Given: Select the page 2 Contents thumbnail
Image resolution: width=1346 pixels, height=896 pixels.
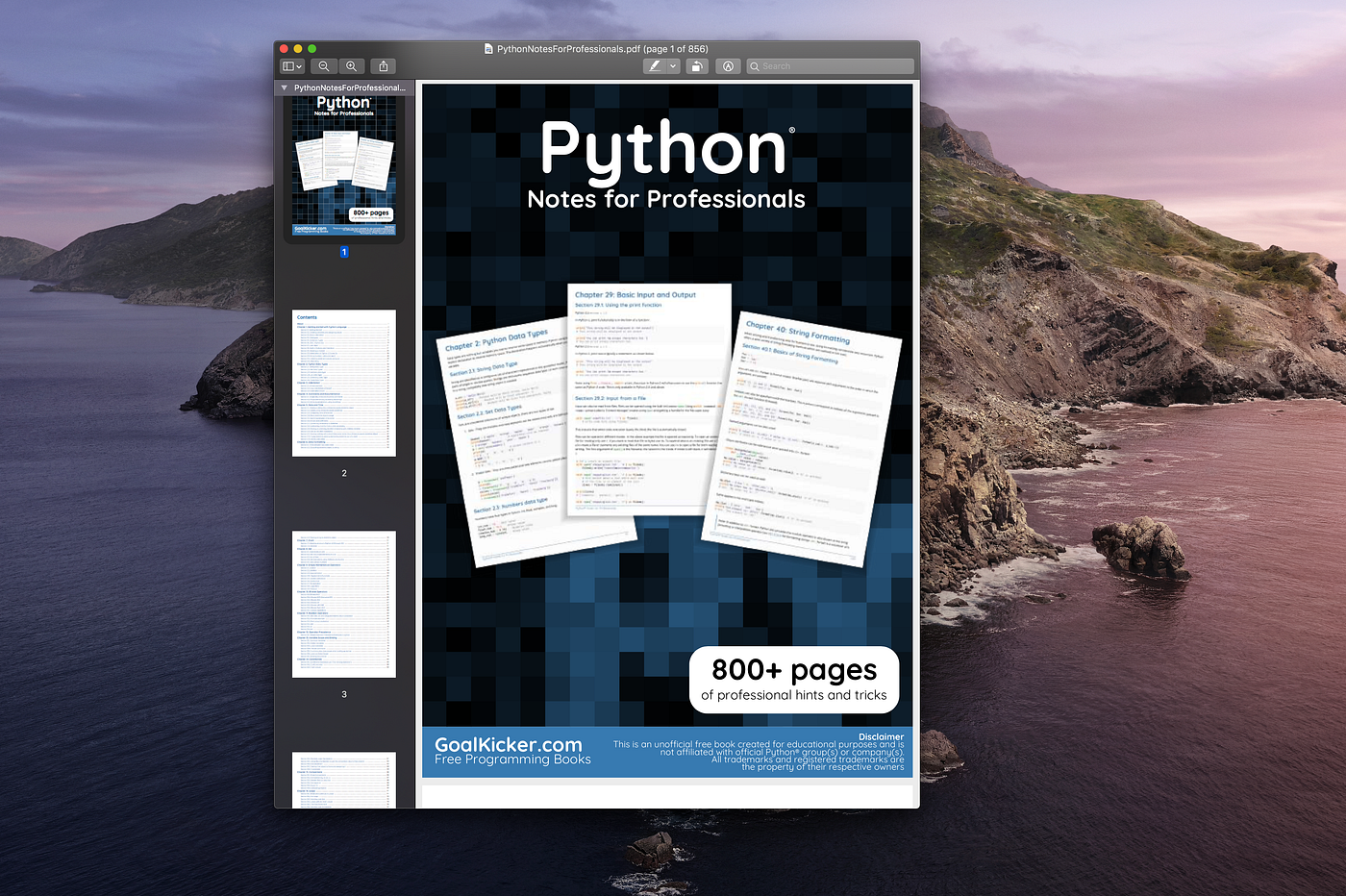Looking at the screenshot, I should (x=344, y=383).
